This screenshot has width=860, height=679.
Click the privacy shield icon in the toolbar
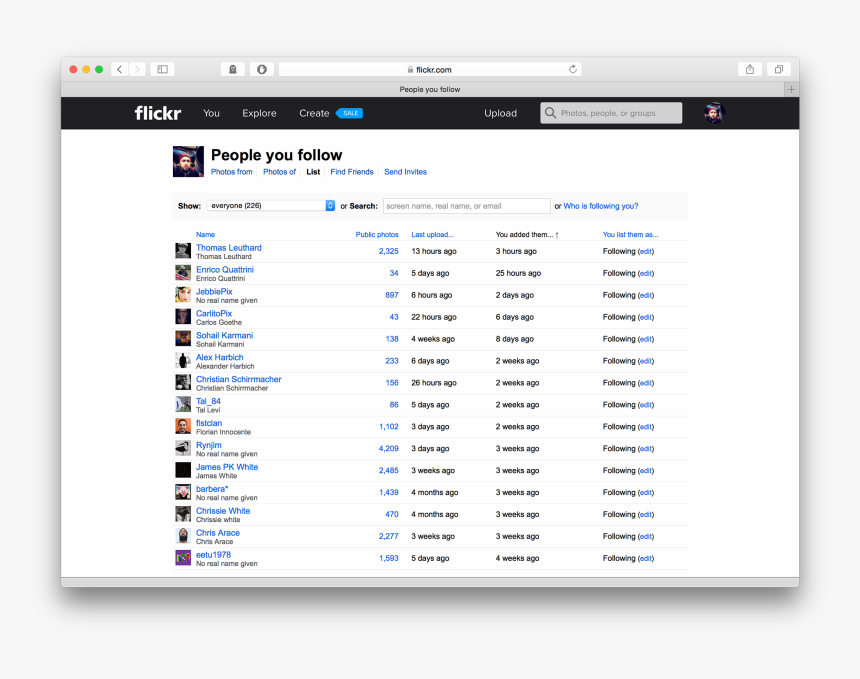click(261, 69)
